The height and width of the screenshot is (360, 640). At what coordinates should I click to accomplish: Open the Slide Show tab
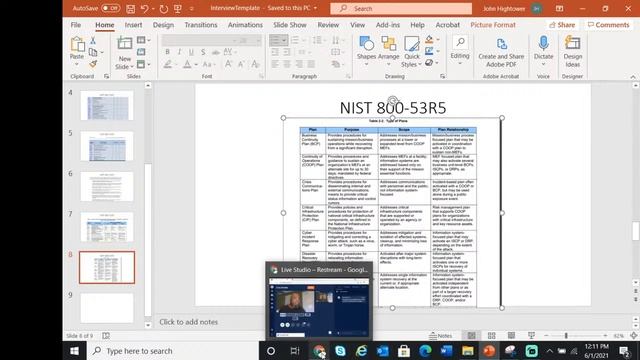[x=290, y=25]
